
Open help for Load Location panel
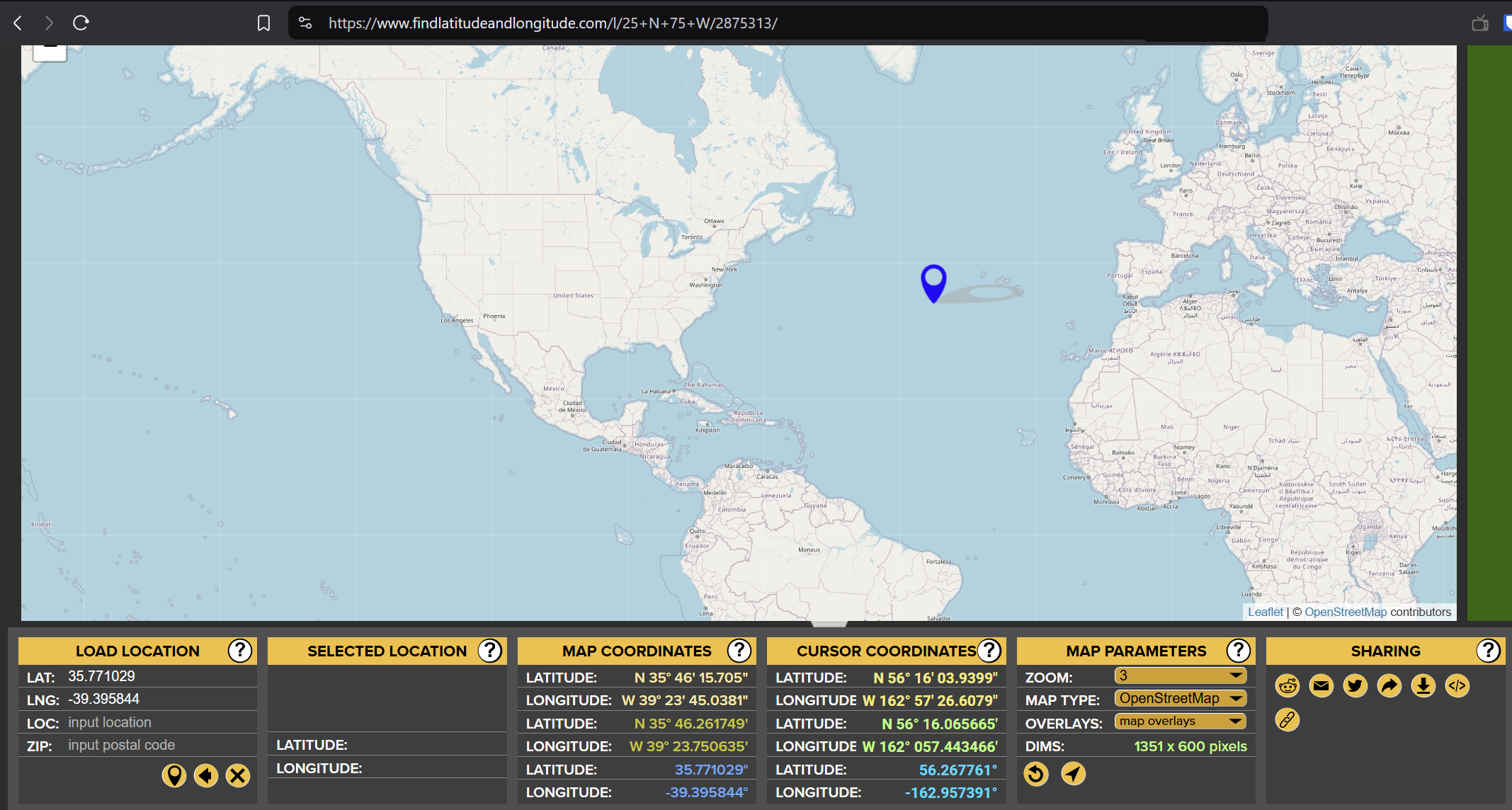240,650
